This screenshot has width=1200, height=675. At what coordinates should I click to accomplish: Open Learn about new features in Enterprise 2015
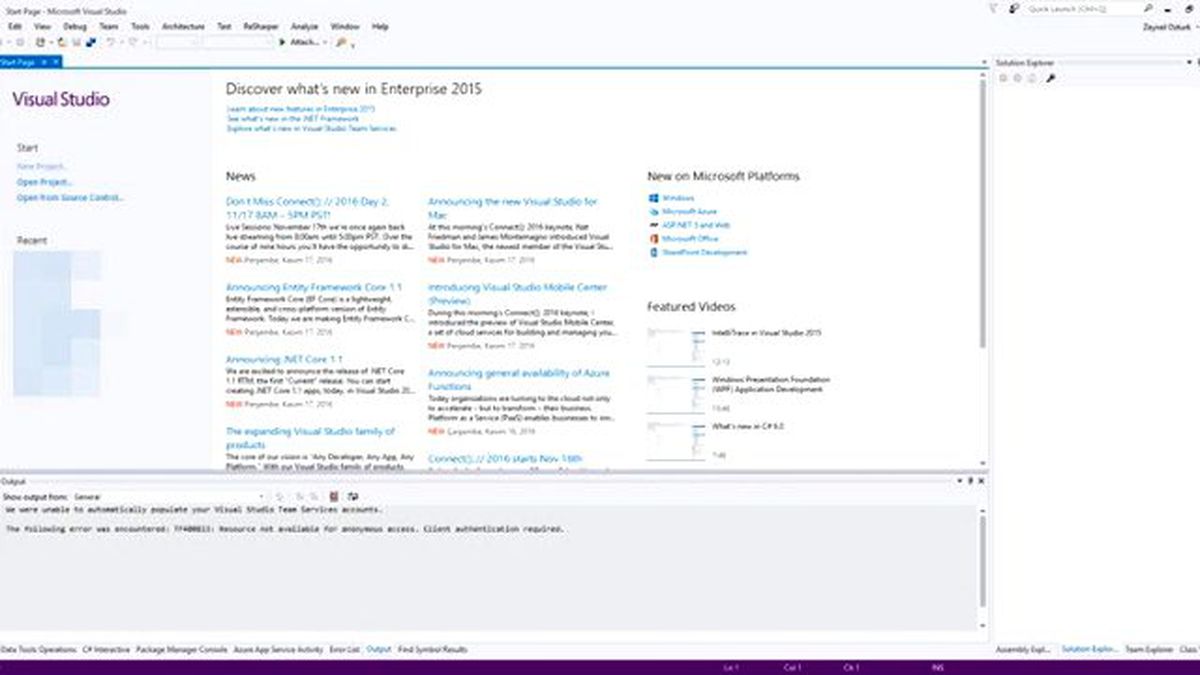301,109
